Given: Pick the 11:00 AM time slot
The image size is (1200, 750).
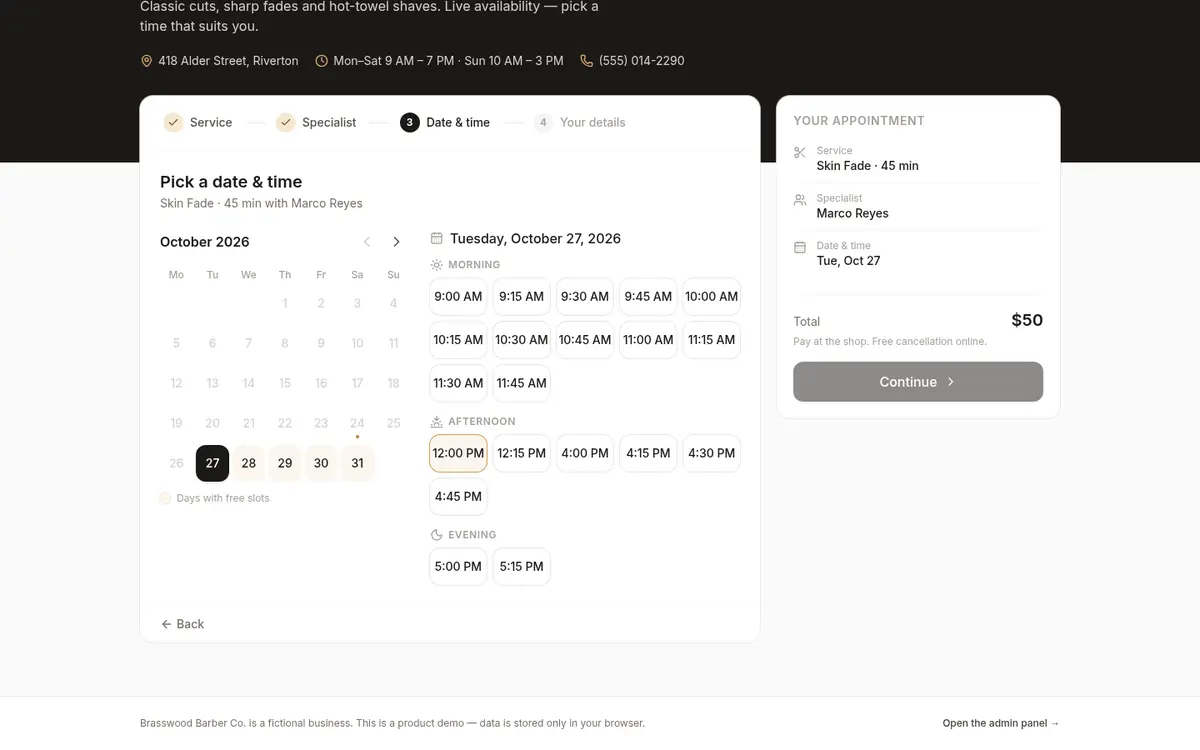Looking at the screenshot, I should click(x=648, y=340).
